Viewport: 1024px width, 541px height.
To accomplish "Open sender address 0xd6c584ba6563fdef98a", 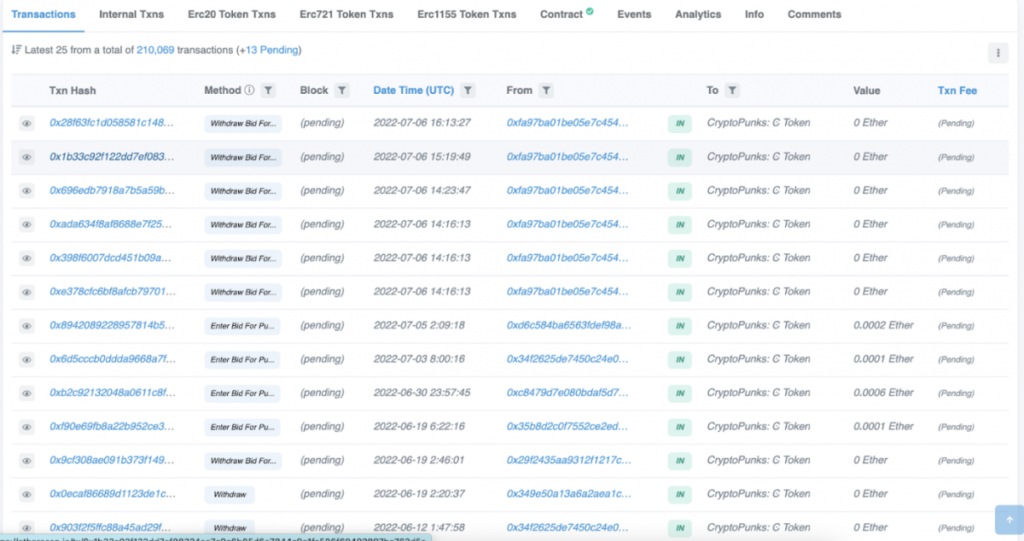I will pos(569,325).
